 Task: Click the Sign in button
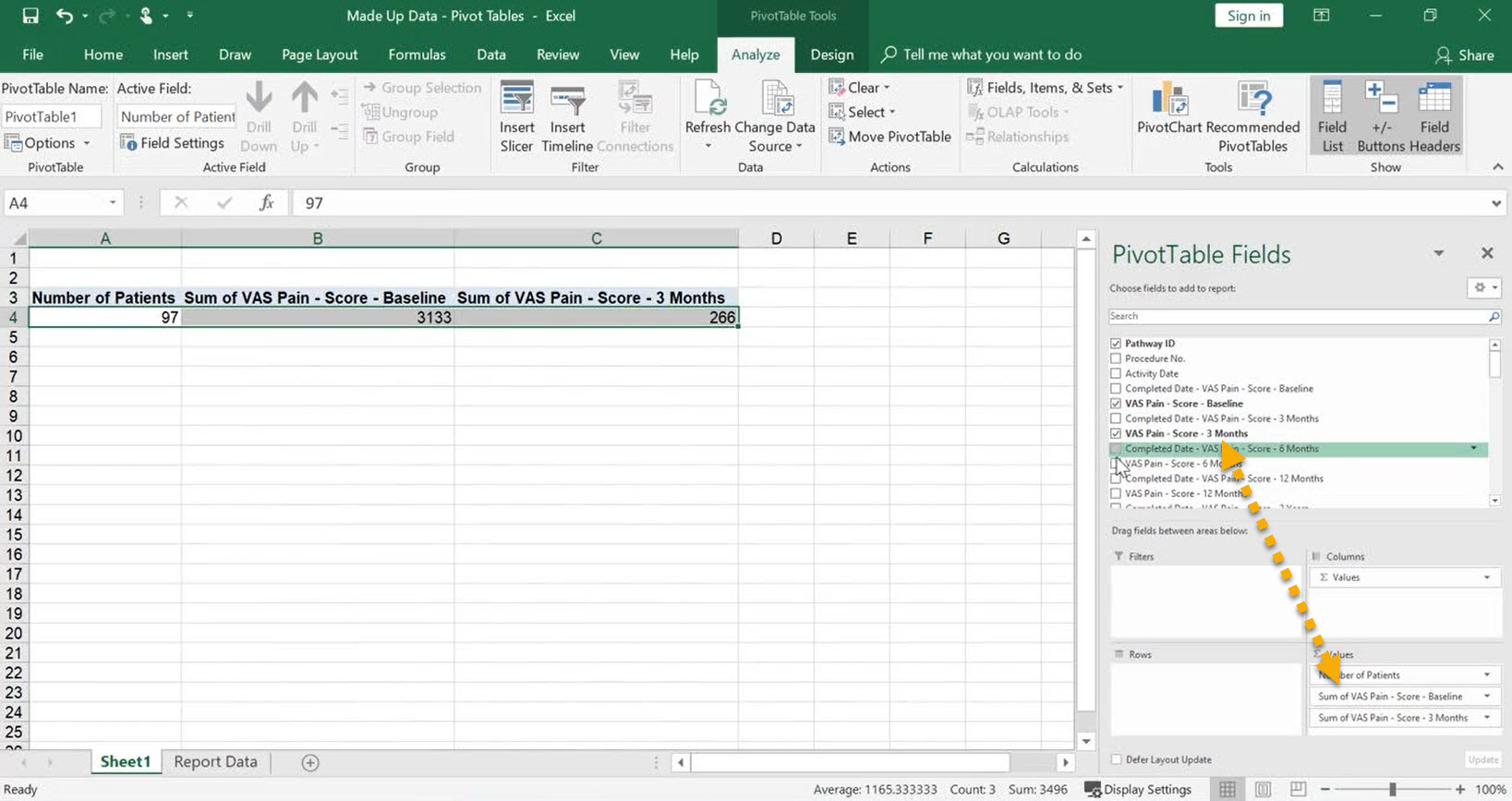(x=1249, y=16)
